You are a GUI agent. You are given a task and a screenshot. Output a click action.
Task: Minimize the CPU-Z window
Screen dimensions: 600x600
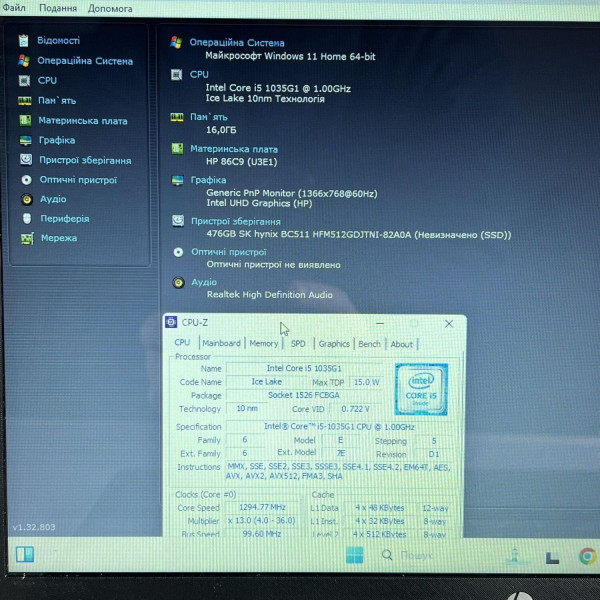pos(380,324)
